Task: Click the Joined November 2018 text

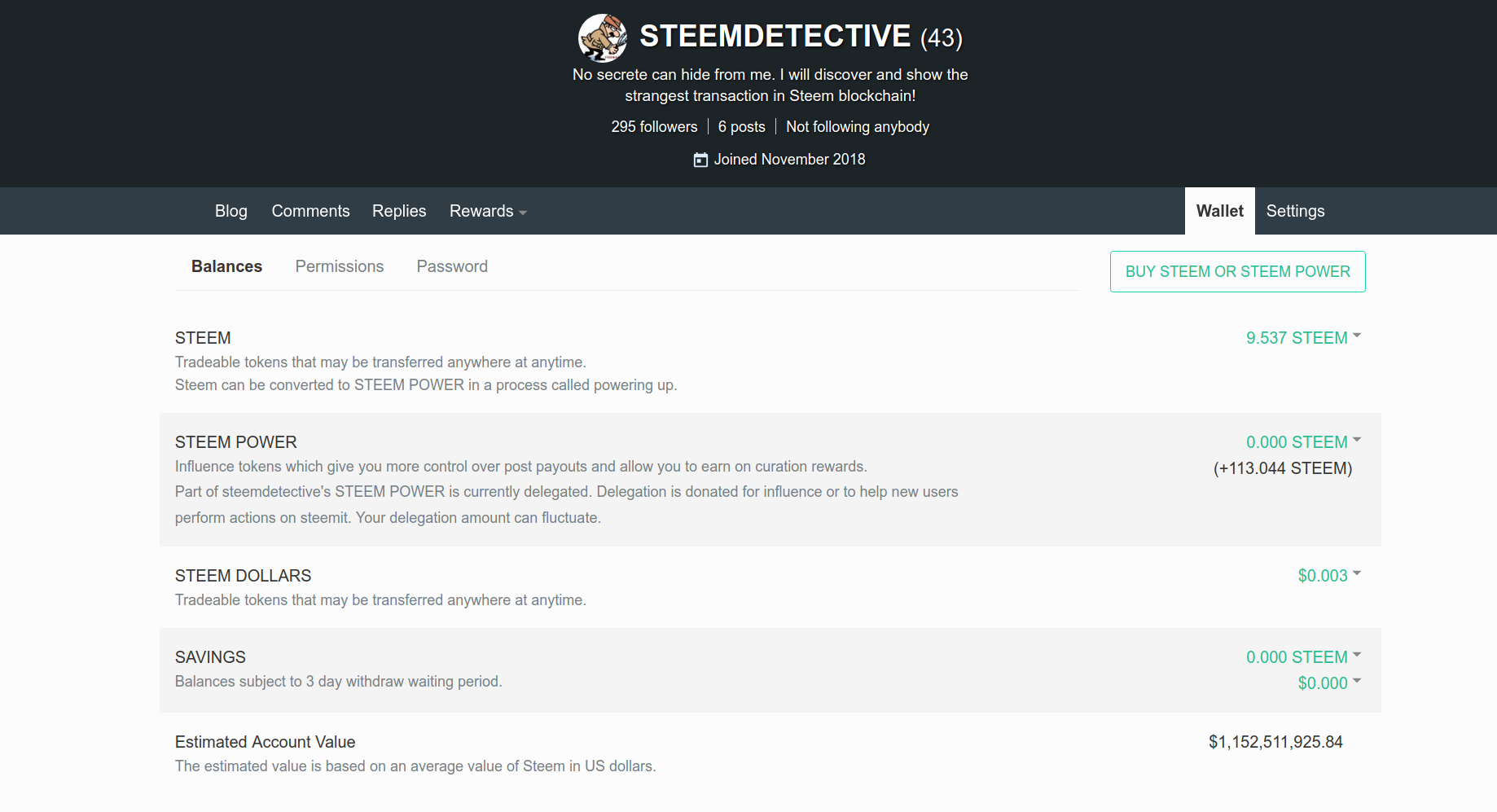Action: pos(789,160)
